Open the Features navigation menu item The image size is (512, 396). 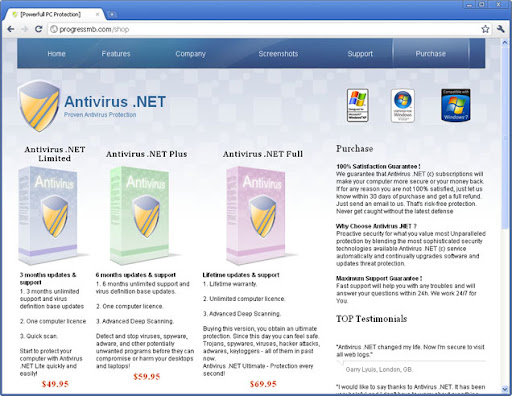pos(116,54)
